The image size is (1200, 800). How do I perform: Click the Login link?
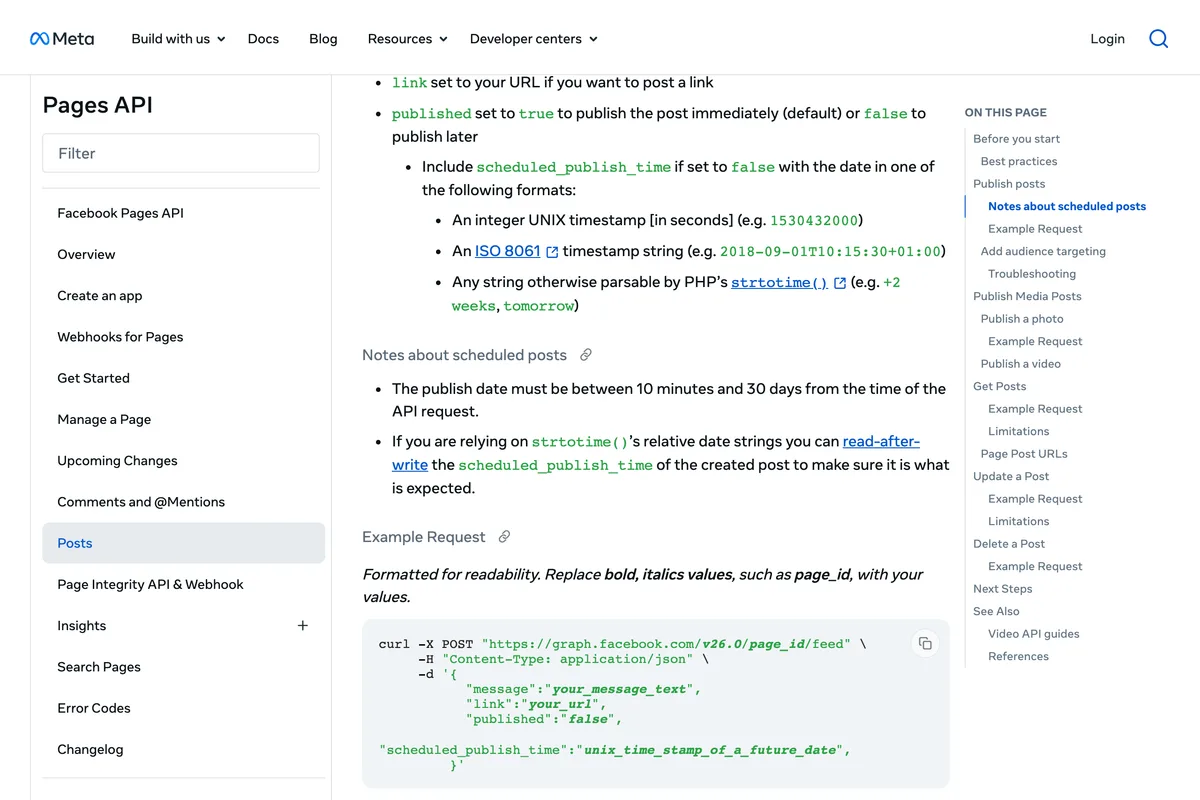point(1107,39)
